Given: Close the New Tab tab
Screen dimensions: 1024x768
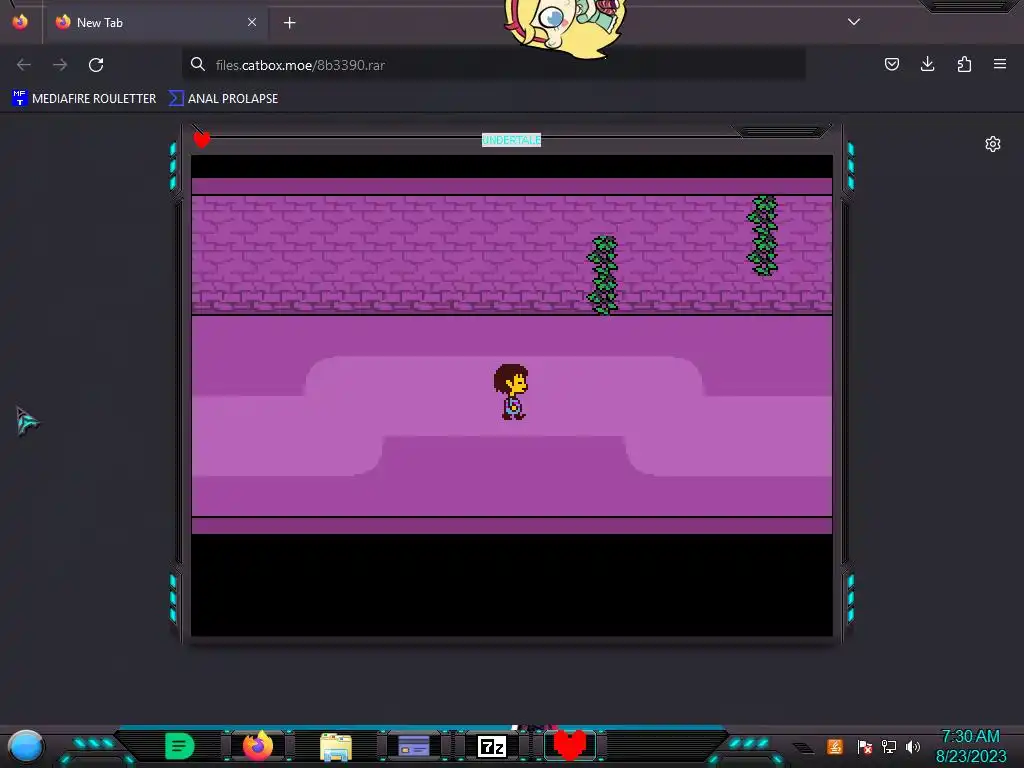Looking at the screenshot, I should point(252,22).
